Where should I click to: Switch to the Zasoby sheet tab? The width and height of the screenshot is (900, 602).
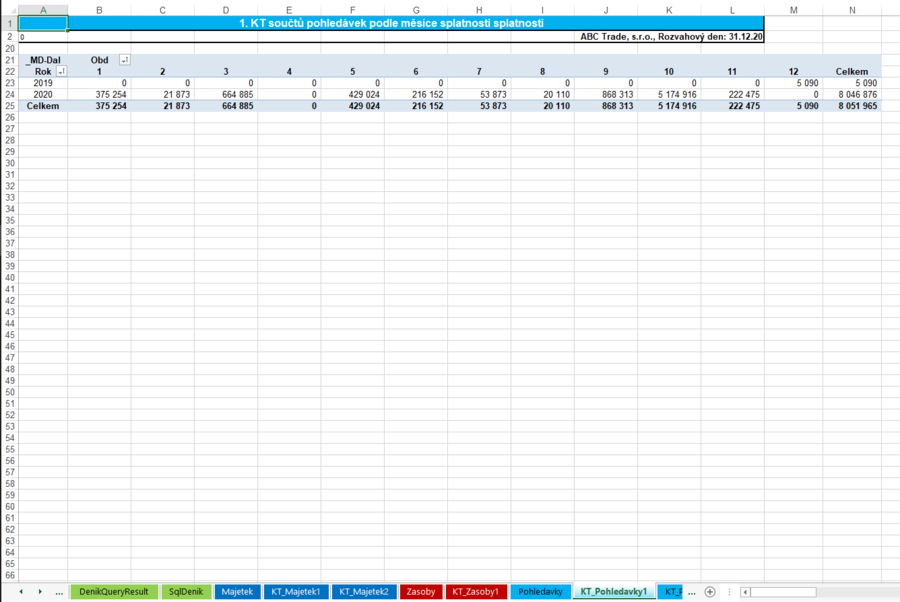click(420, 592)
